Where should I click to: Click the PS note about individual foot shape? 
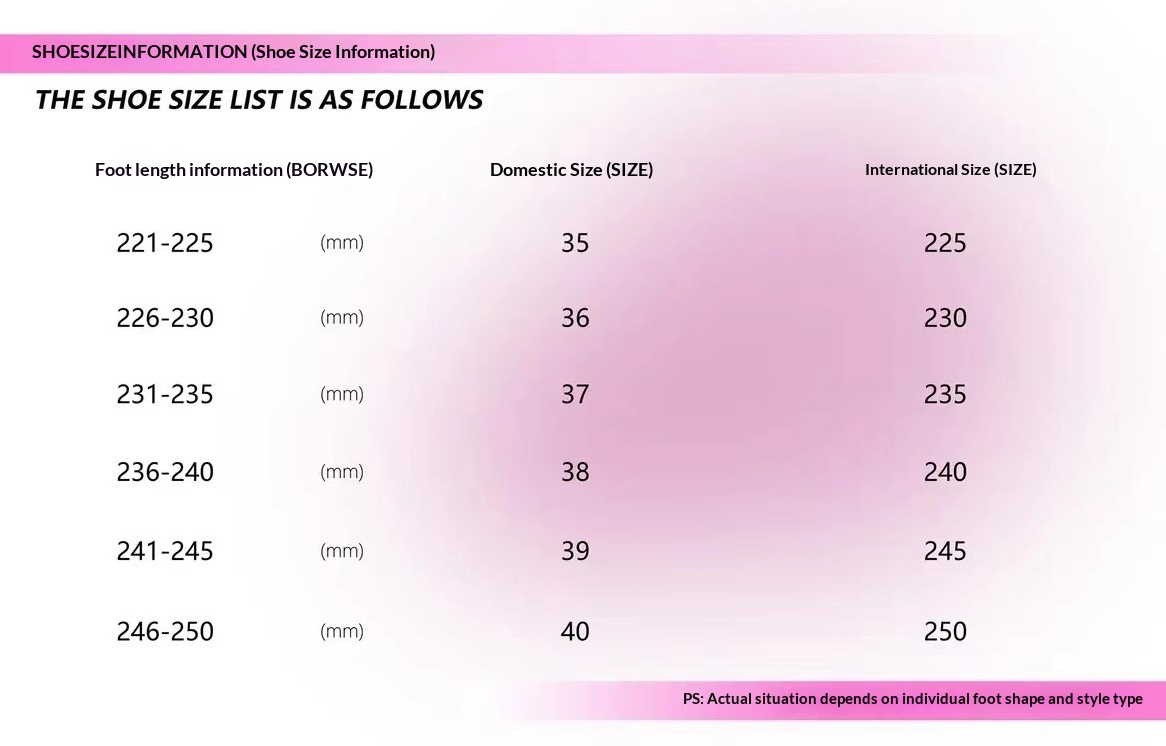click(912, 699)
